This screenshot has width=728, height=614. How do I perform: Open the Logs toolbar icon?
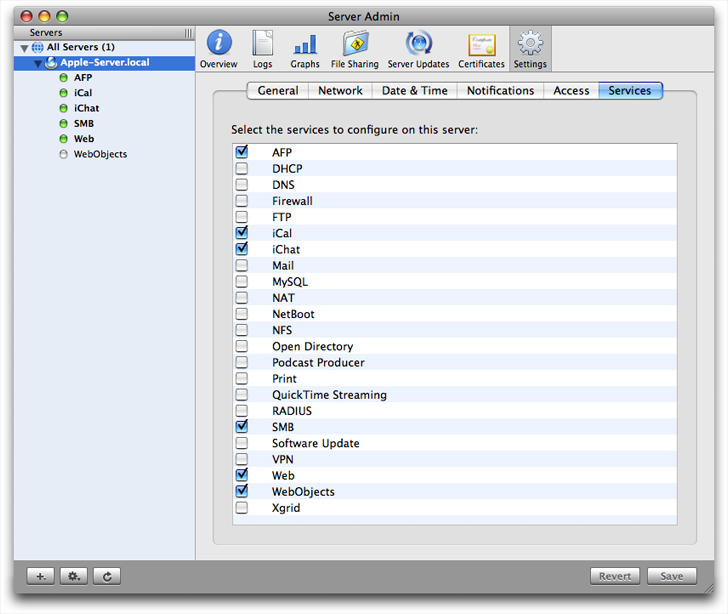(x=262, y=48)
